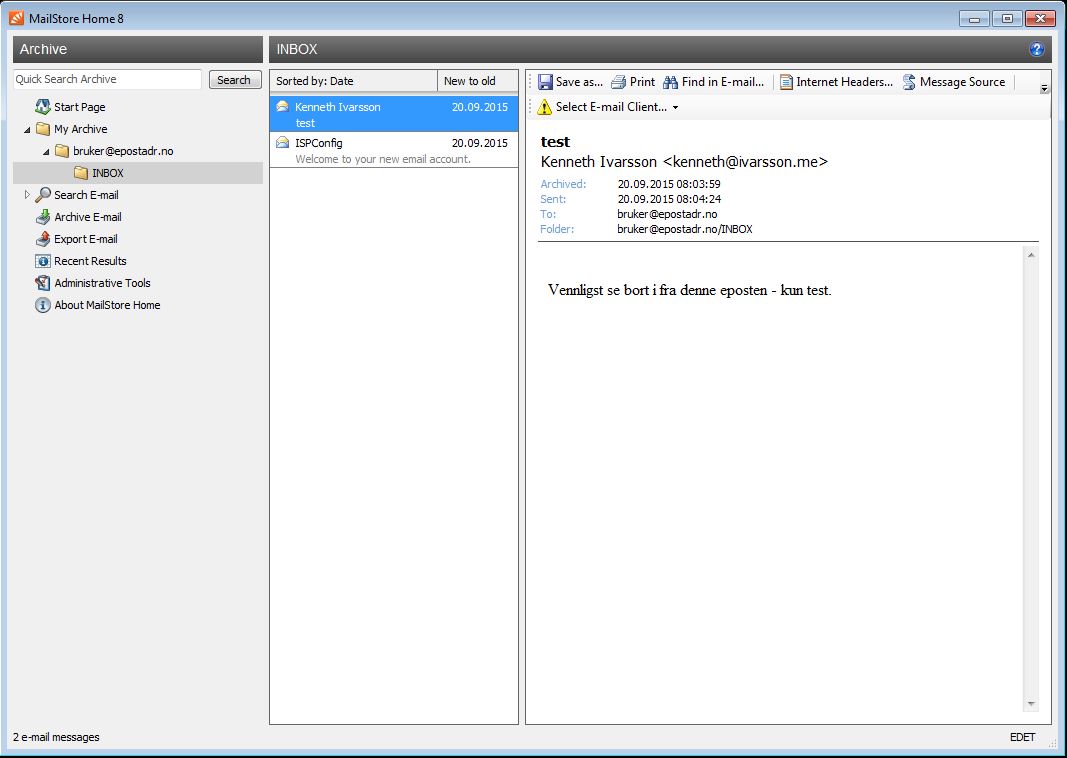Collapse the bruker@epostadr.no tree node
This screenshot has height=758, width=1067.
[x=46, y=152]
